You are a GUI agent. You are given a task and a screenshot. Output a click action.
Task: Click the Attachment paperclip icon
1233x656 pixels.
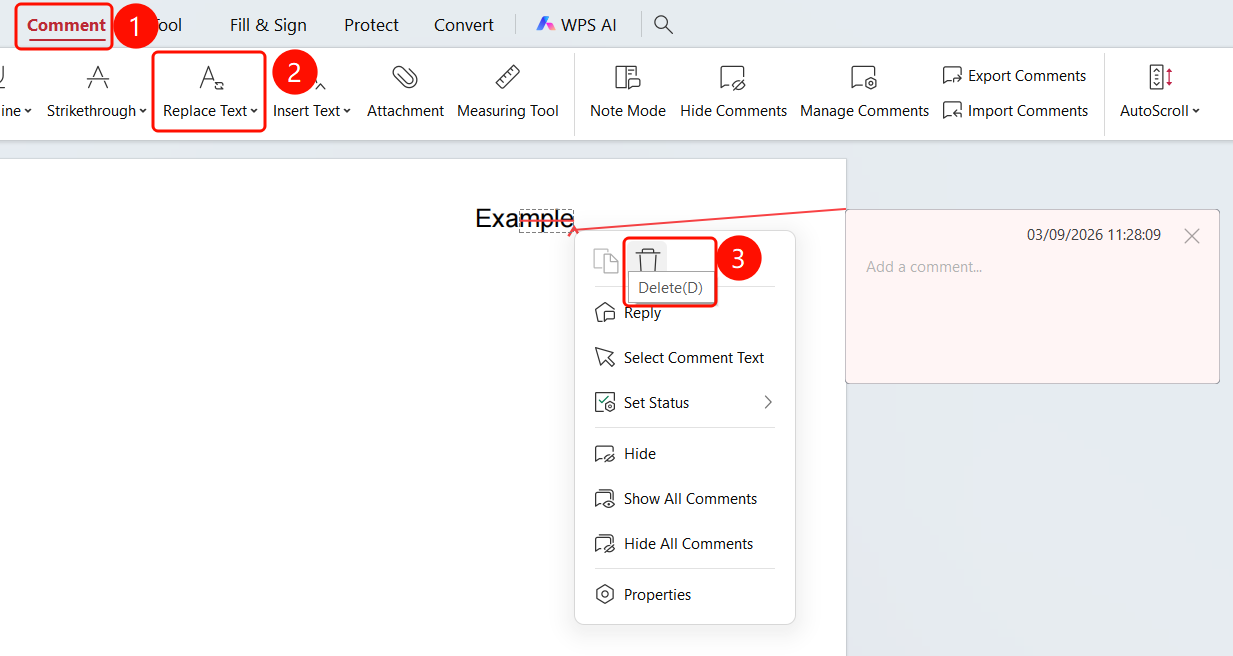(405, 77)
